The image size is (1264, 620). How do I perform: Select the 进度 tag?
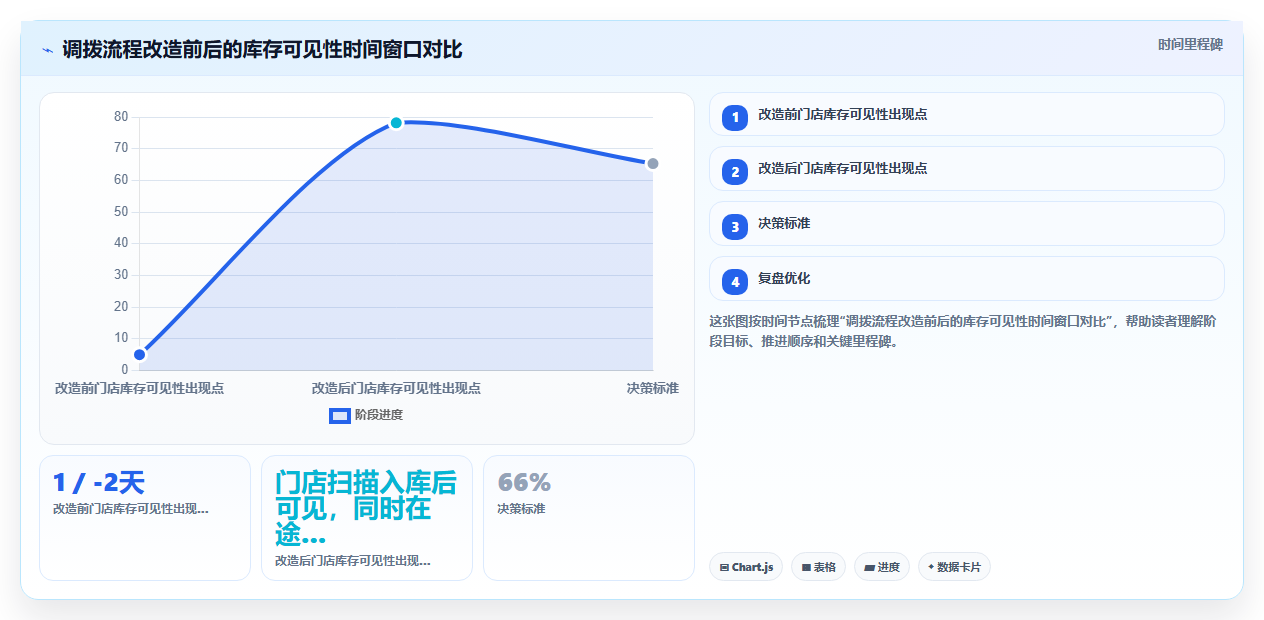(882, 567)
